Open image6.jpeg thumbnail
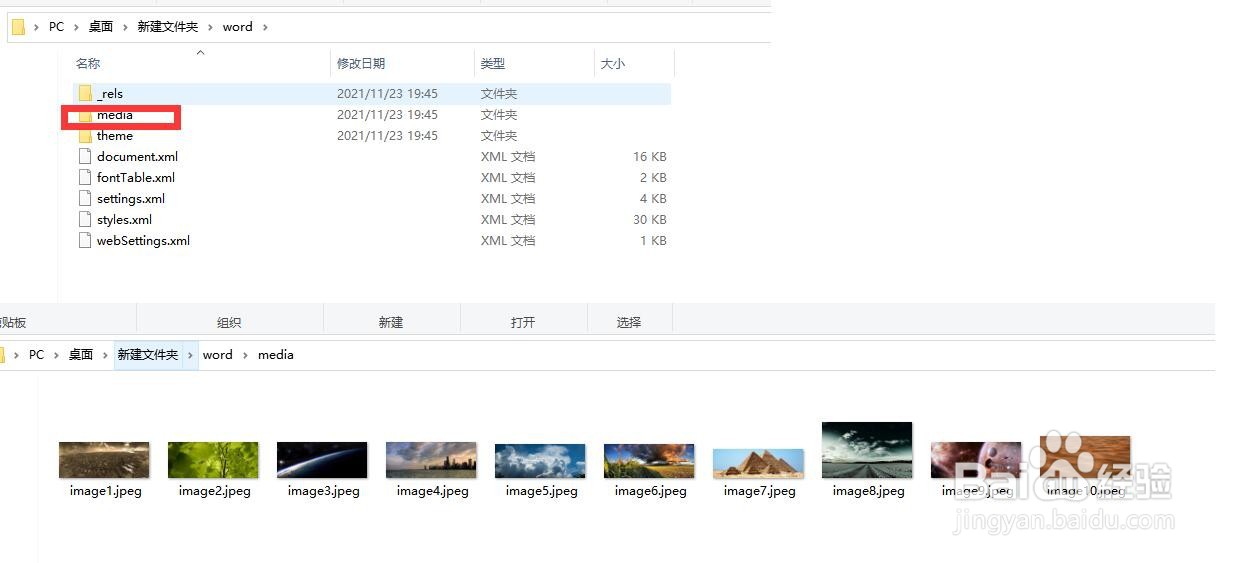The height and width of the screenshot is (563, 1242). (649, 460)
